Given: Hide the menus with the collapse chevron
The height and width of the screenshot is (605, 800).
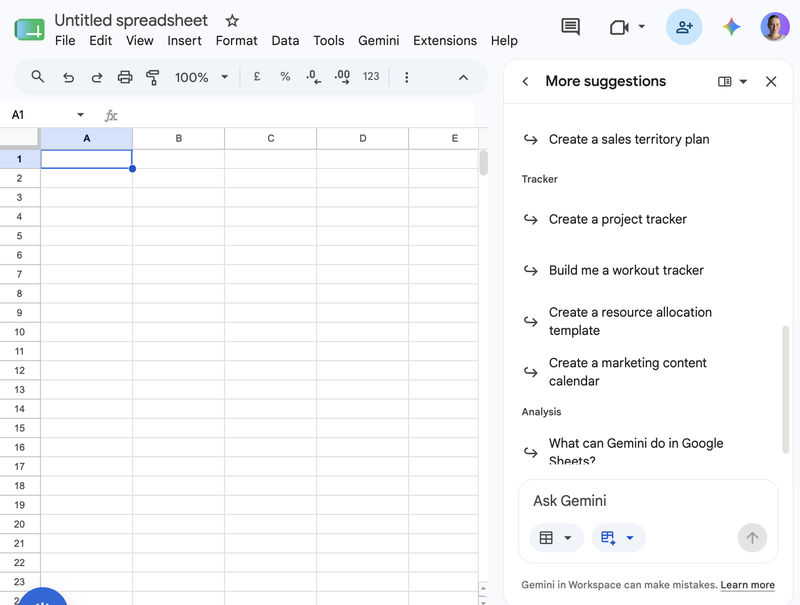Looking at the screenshot, I should pos(463,77).
